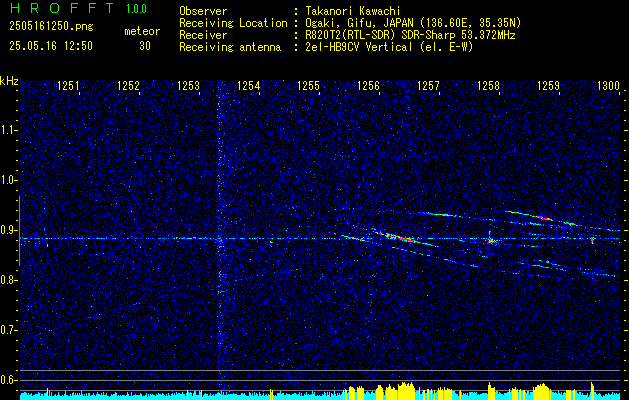Click the 1255 time axis marker
The image size is (629, 400).
coord(309,85)
